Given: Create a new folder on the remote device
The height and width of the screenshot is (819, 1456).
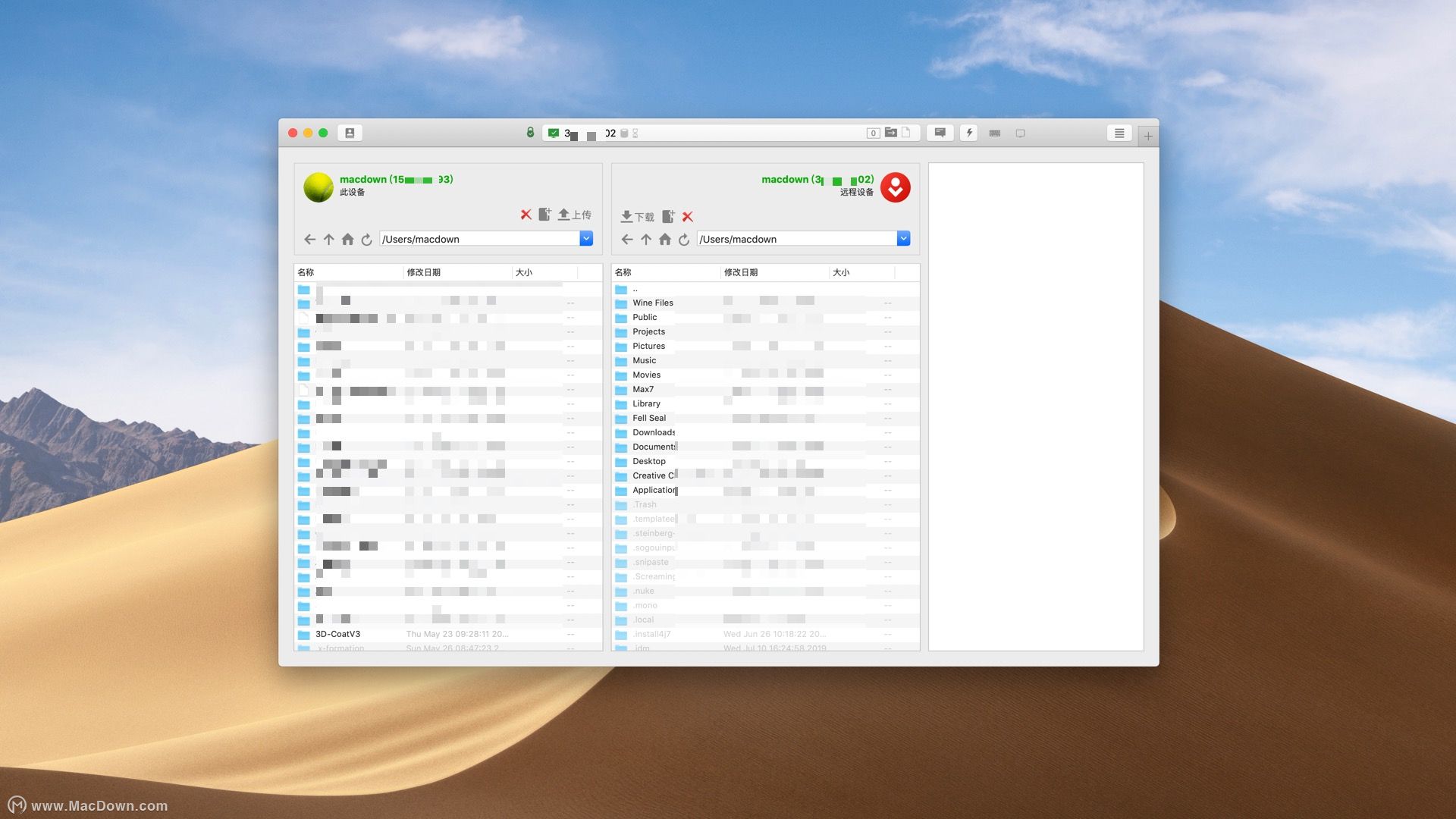Looking at the screenshot, I should tap(668, 216).
